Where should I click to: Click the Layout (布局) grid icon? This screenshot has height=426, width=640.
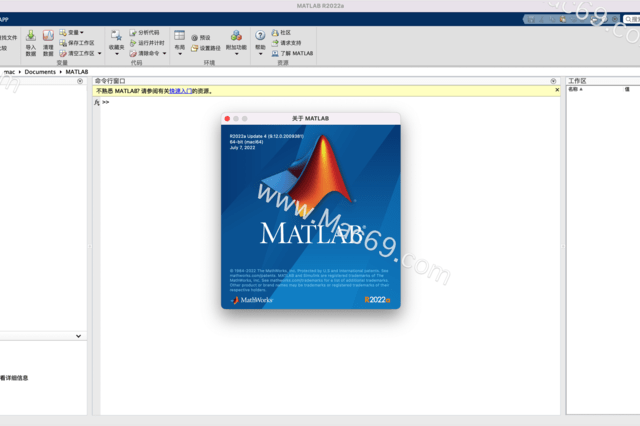coord(180,36)
